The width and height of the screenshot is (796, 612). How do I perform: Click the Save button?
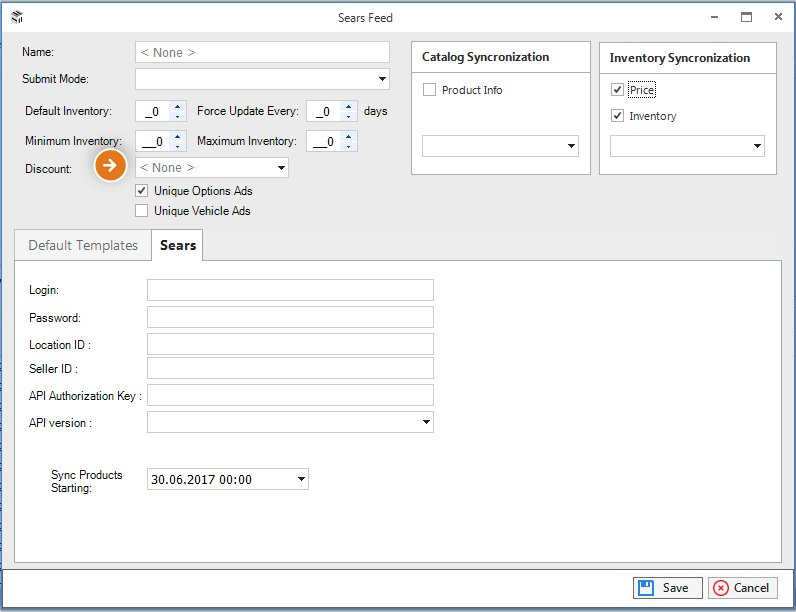click(668, 588)
